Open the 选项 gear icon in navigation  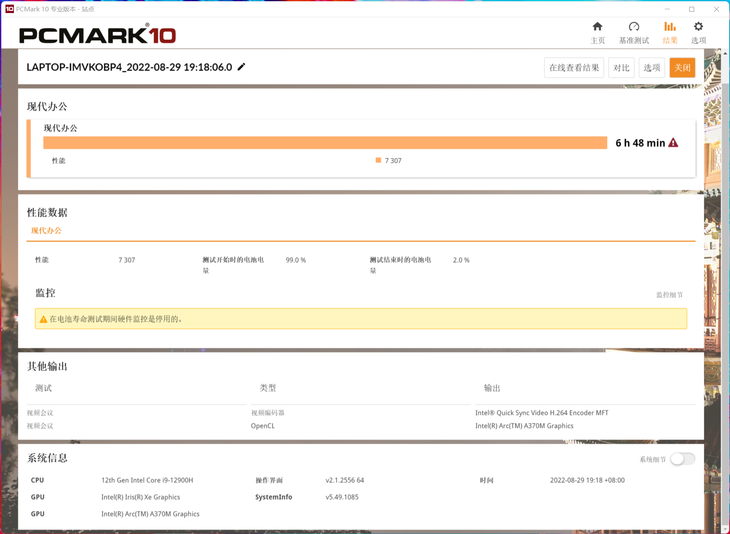point(698,27)
